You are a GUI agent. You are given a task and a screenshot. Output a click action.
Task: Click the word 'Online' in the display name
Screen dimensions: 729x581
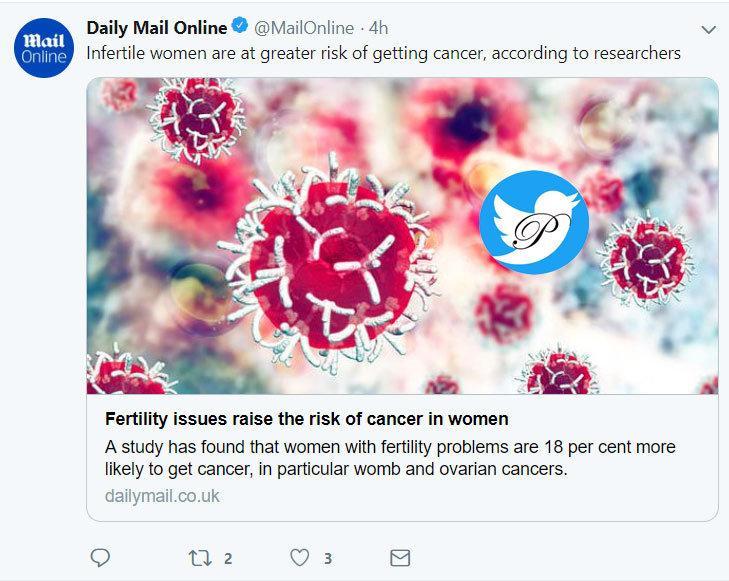click(x=198, y=28)
